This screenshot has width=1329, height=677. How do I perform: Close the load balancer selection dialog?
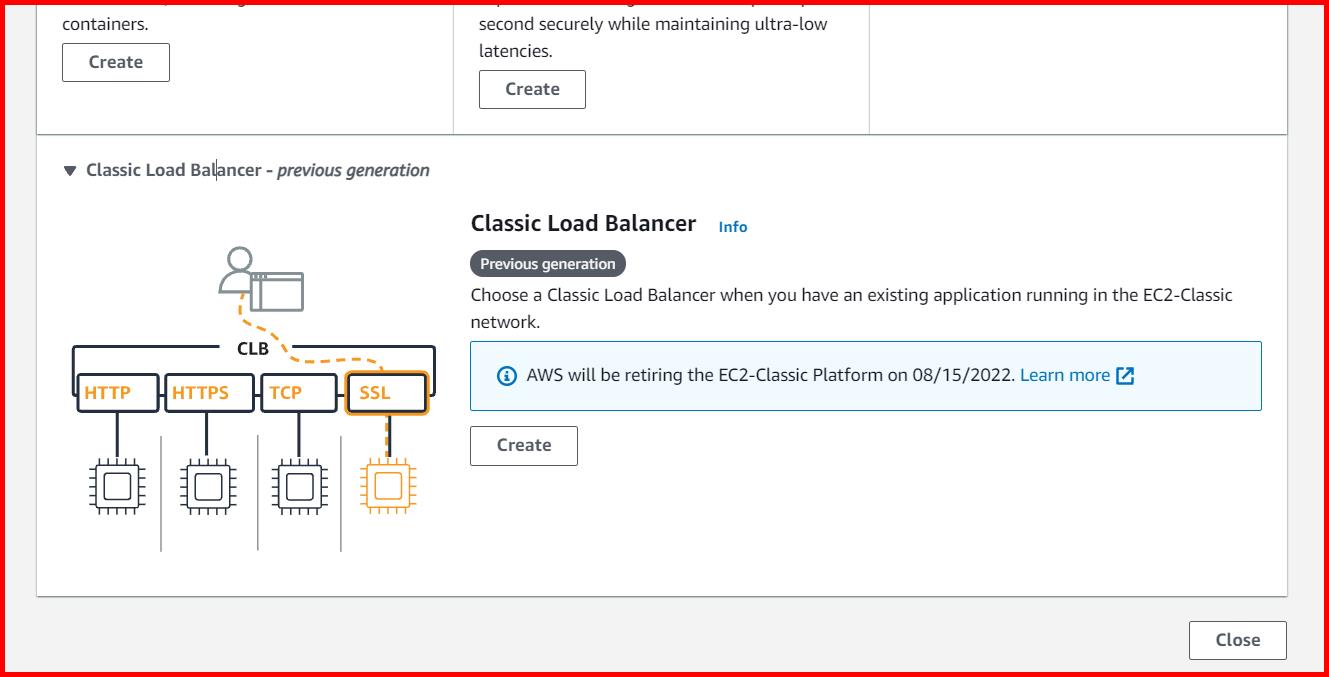point(1237,640)
